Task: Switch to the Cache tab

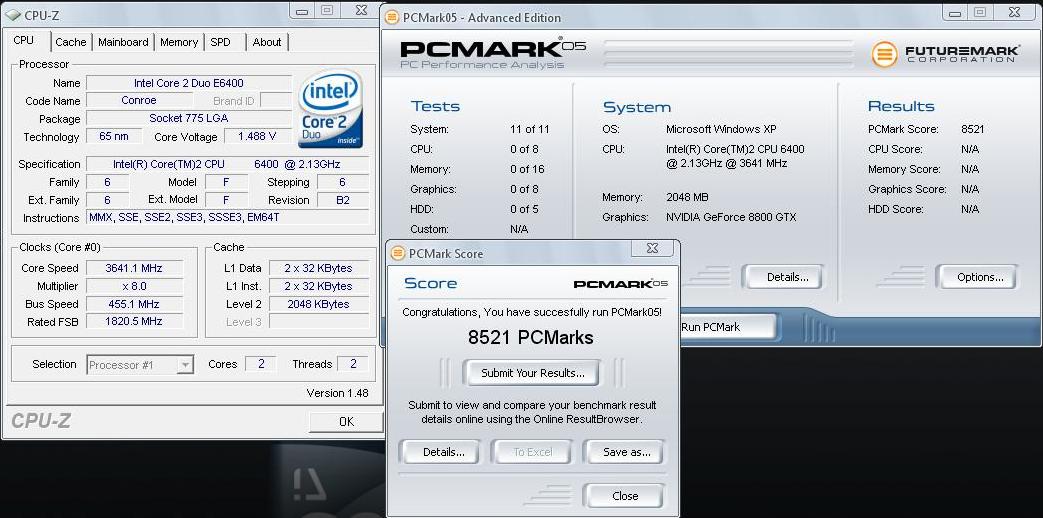Action: pos(71,42)
